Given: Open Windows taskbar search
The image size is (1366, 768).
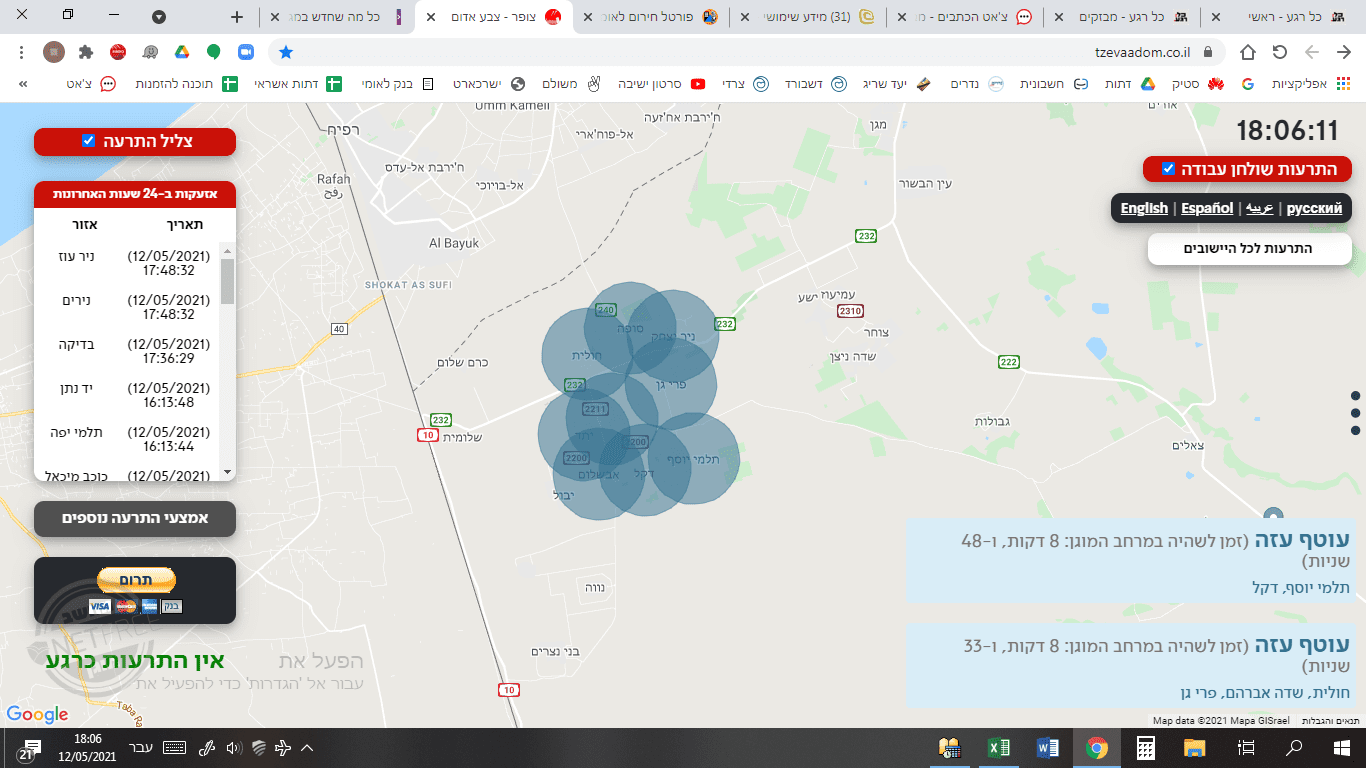Looking at the screenshot, I should [x=1294, y=748].
